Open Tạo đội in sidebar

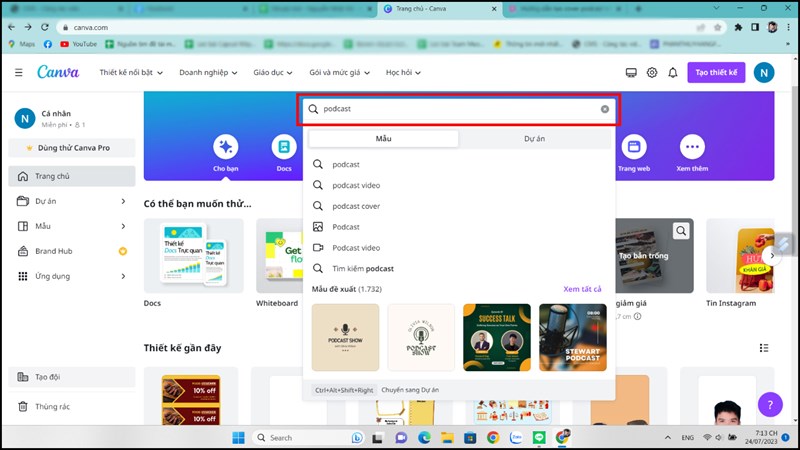pyautogui.click(x=72, y=377)
